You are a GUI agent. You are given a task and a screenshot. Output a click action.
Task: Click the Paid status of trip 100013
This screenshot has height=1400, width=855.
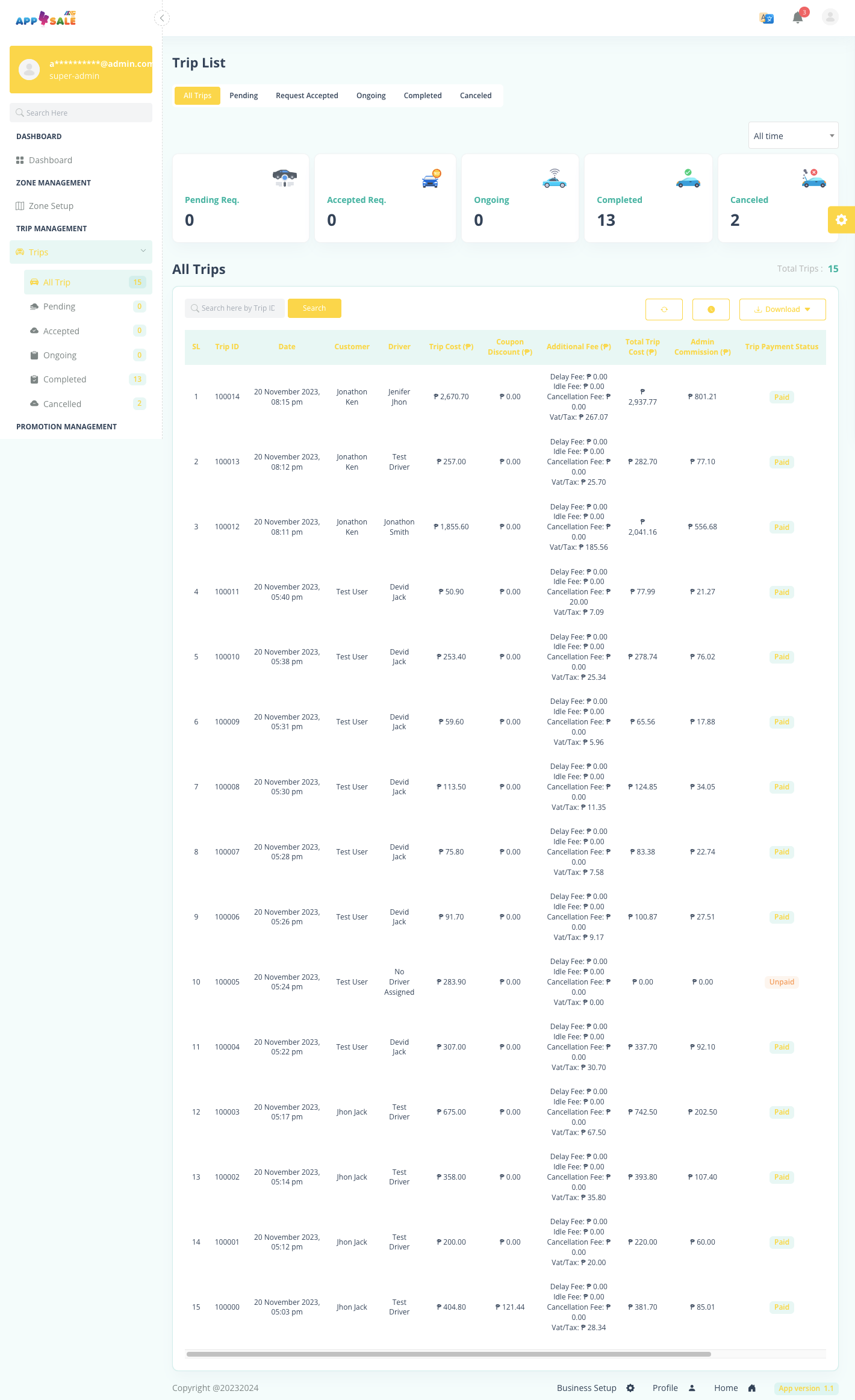point(782,462)
